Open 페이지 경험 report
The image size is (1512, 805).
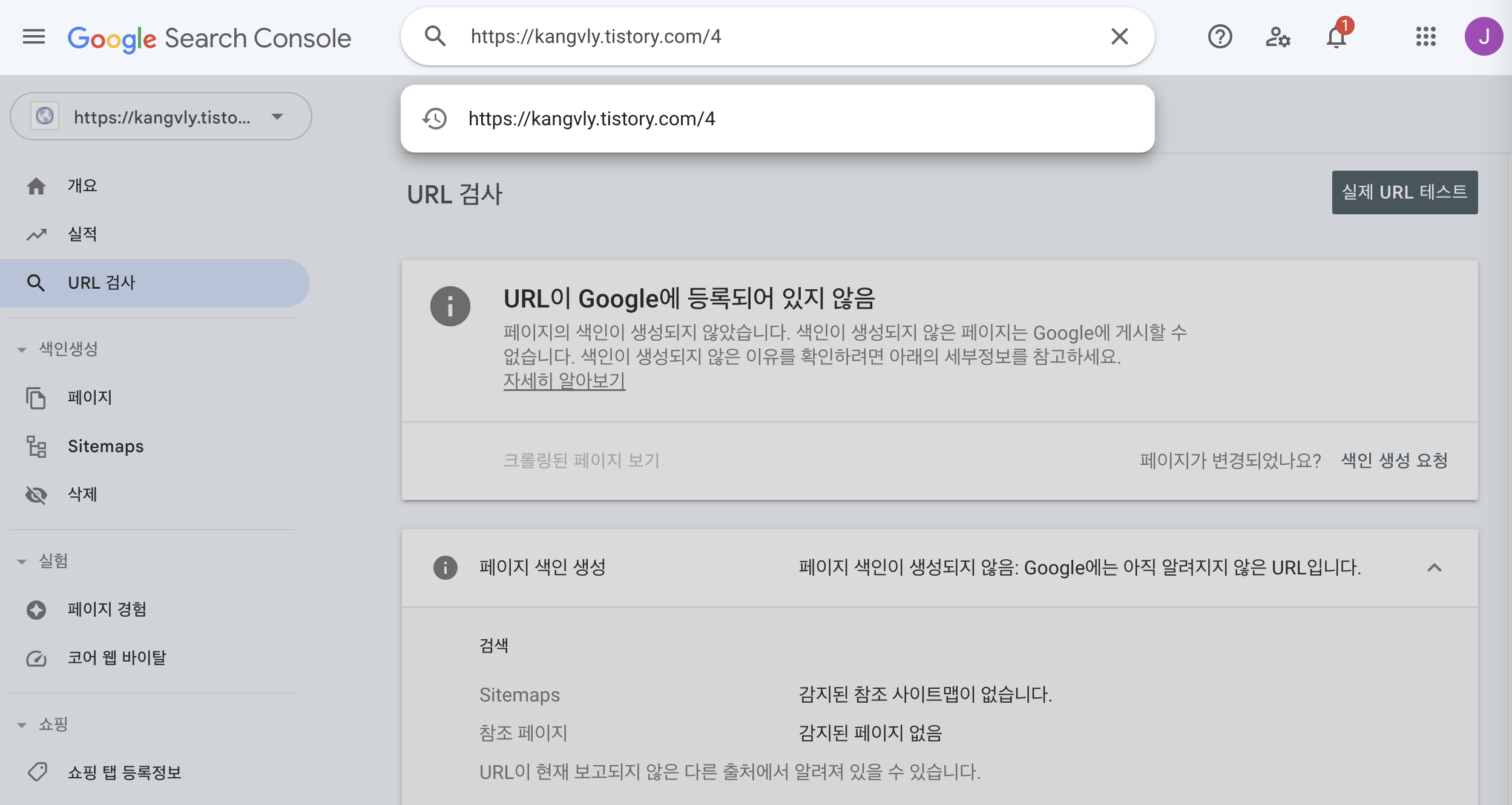coord(155,609)
